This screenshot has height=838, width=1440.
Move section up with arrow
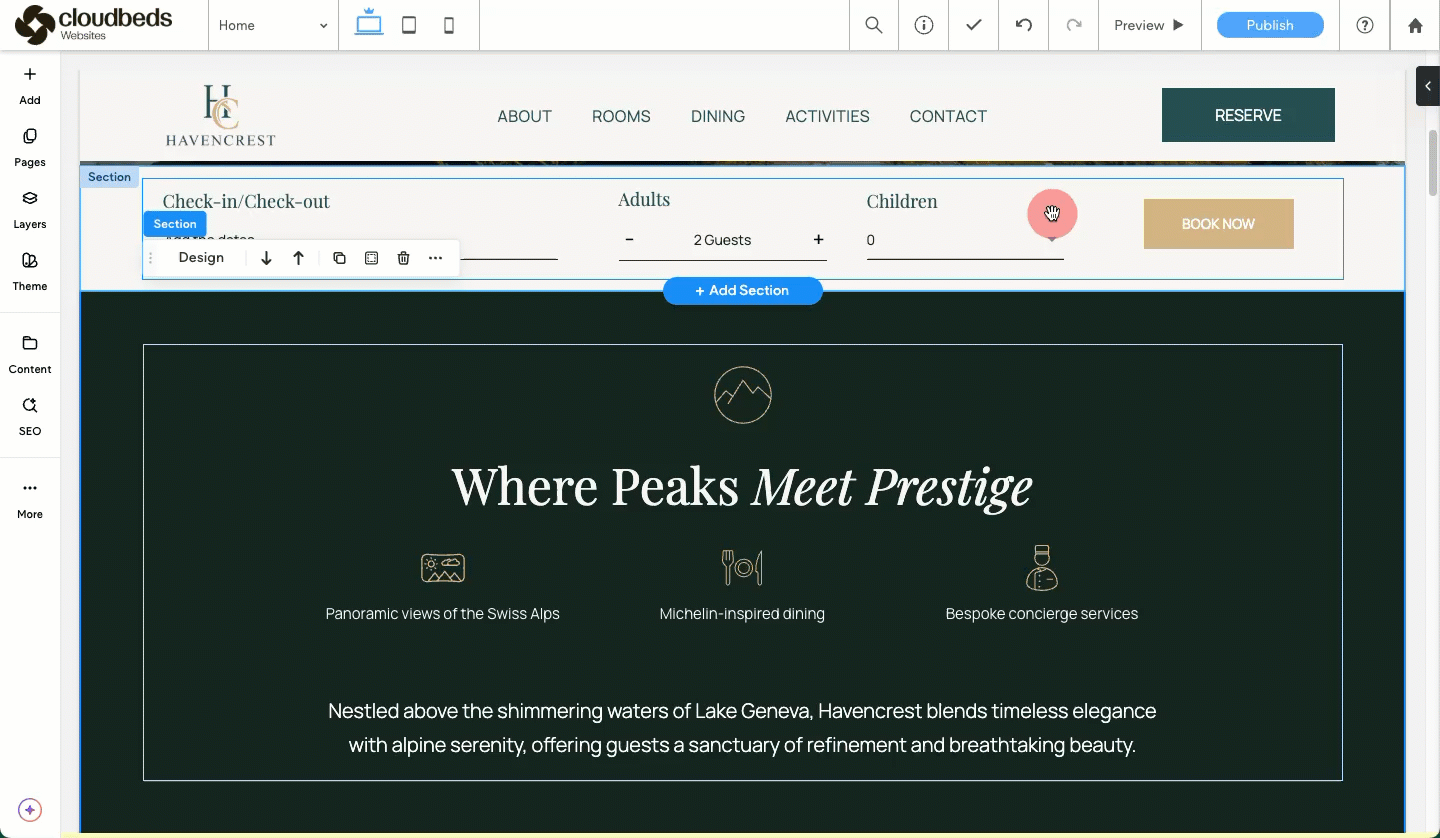click(x=298, y=258)
